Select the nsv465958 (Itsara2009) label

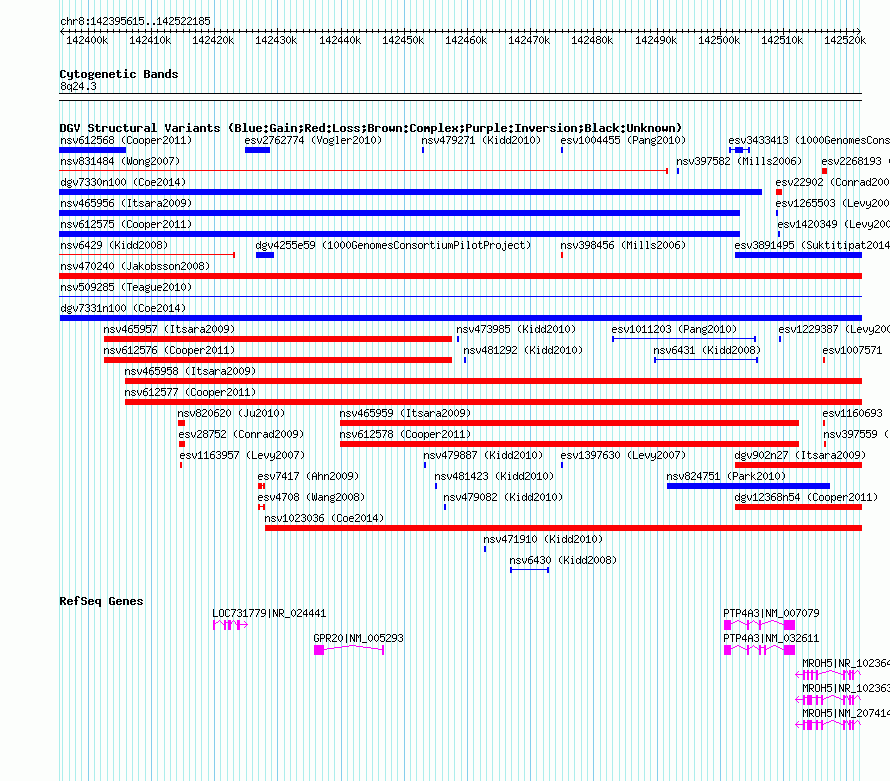190,371
